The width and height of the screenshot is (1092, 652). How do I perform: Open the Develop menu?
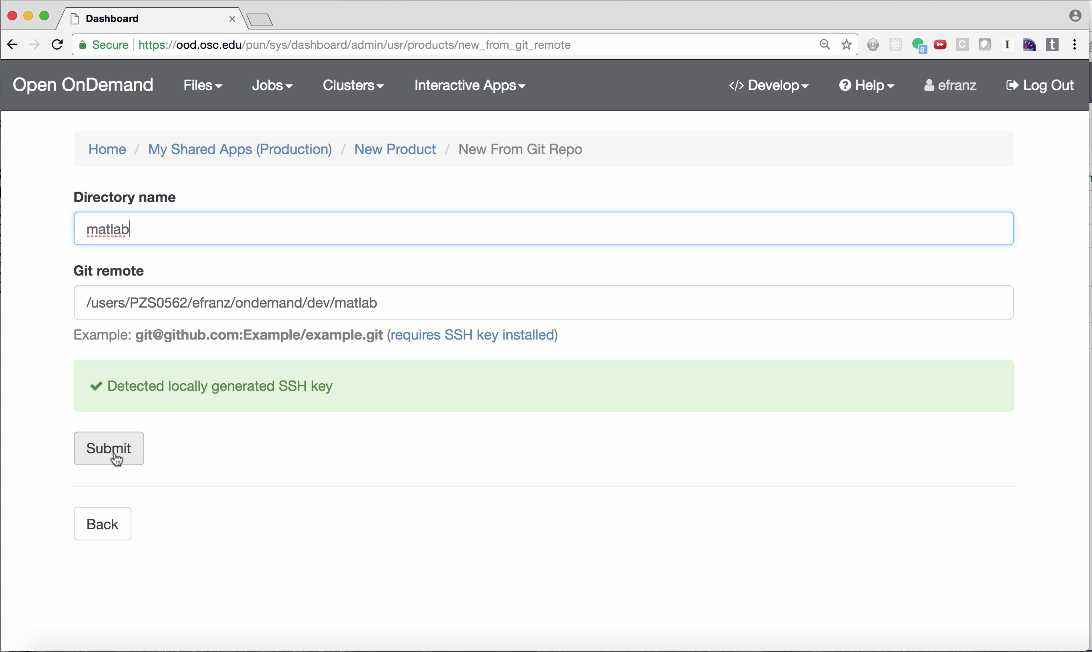[768, 86]
